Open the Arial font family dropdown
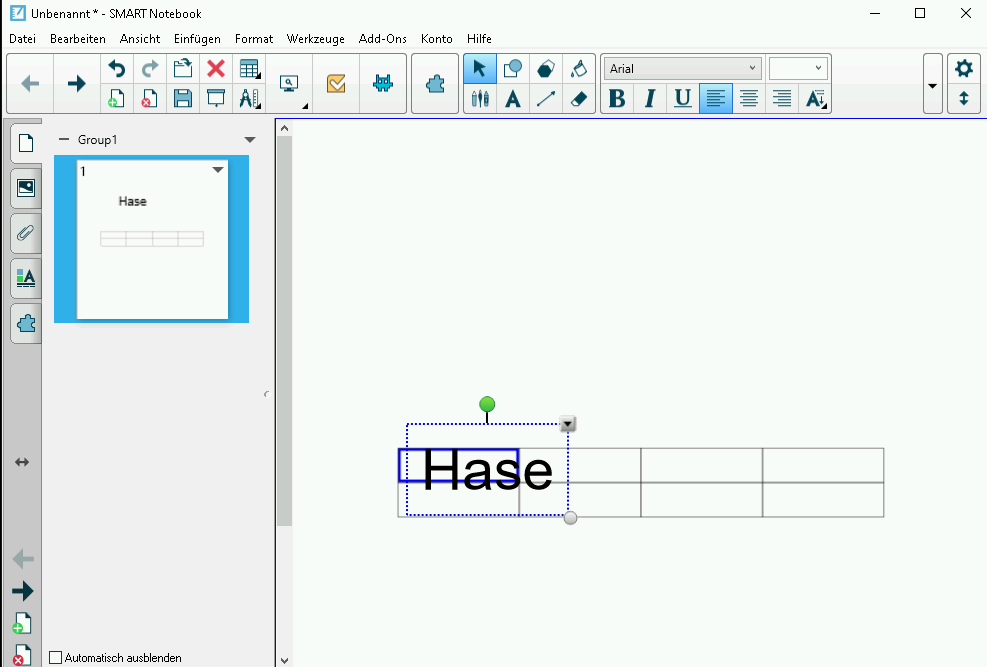This screenshot has width=987, height=667. [x=682, y=69]
